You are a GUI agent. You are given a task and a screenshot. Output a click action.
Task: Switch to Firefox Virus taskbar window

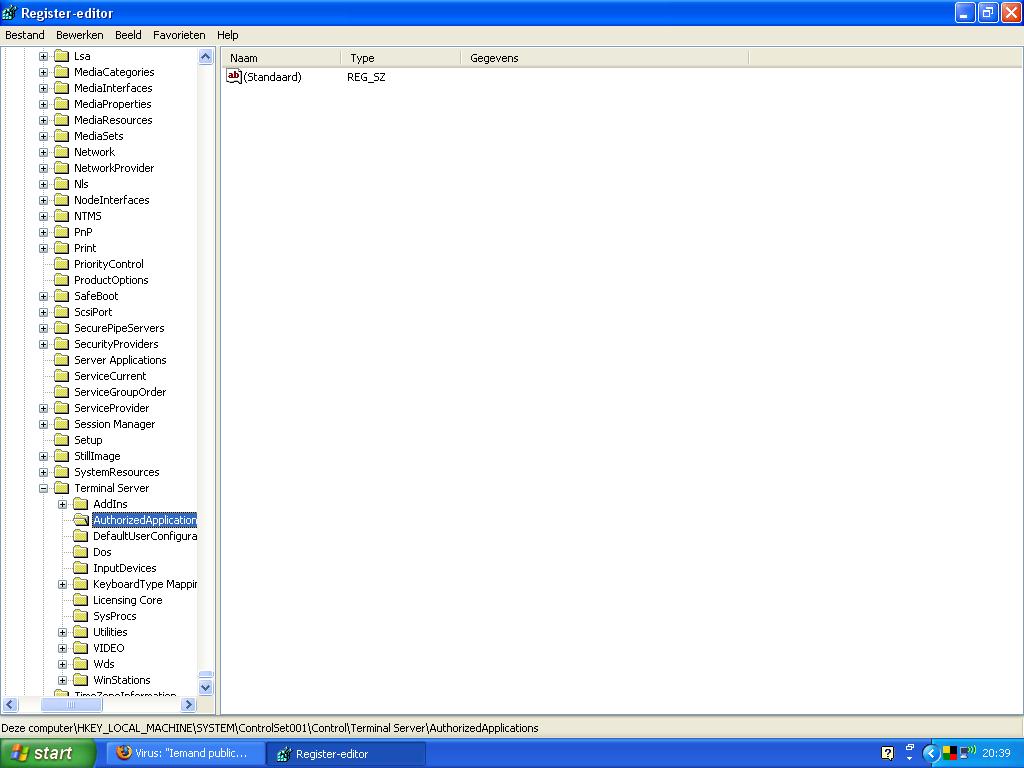pyautogui.click(x=185, y=754)
